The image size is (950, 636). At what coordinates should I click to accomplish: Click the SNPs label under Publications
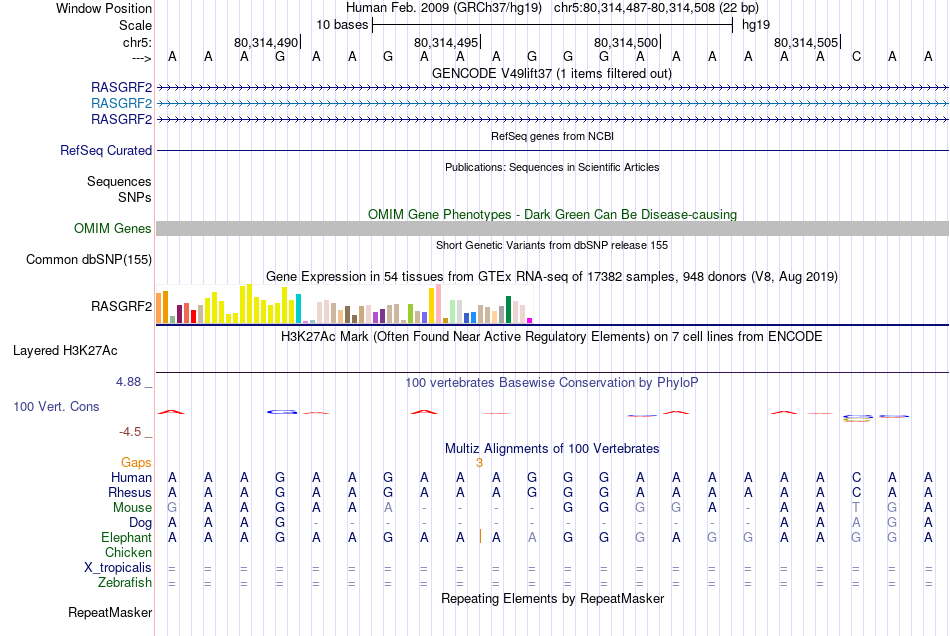(135, 197)
